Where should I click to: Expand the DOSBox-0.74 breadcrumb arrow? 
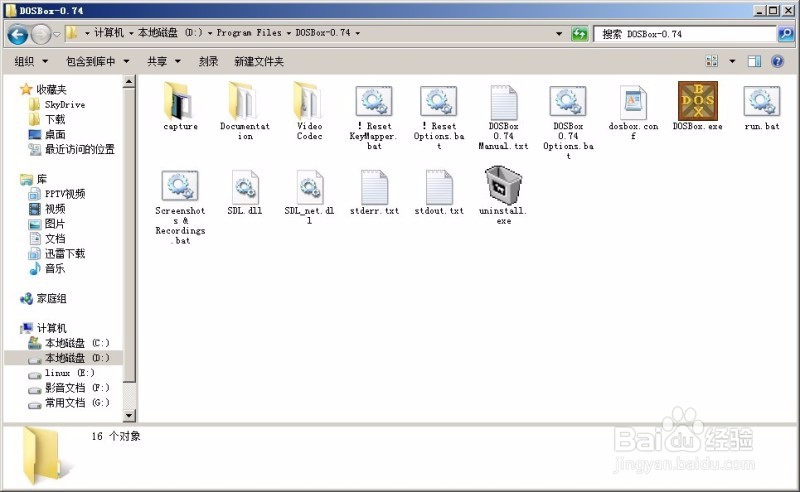(x=358, y=33)
